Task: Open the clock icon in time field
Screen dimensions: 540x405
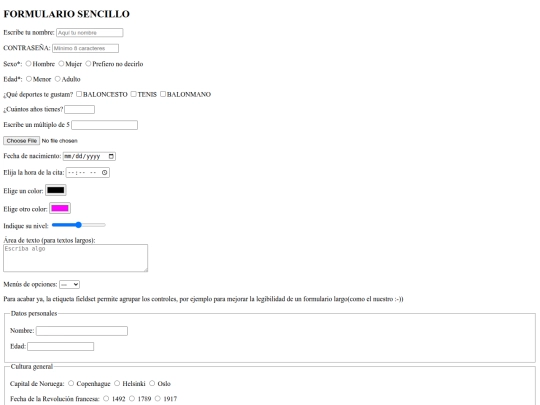Action: pyautogui.click(x=104, y=173)
